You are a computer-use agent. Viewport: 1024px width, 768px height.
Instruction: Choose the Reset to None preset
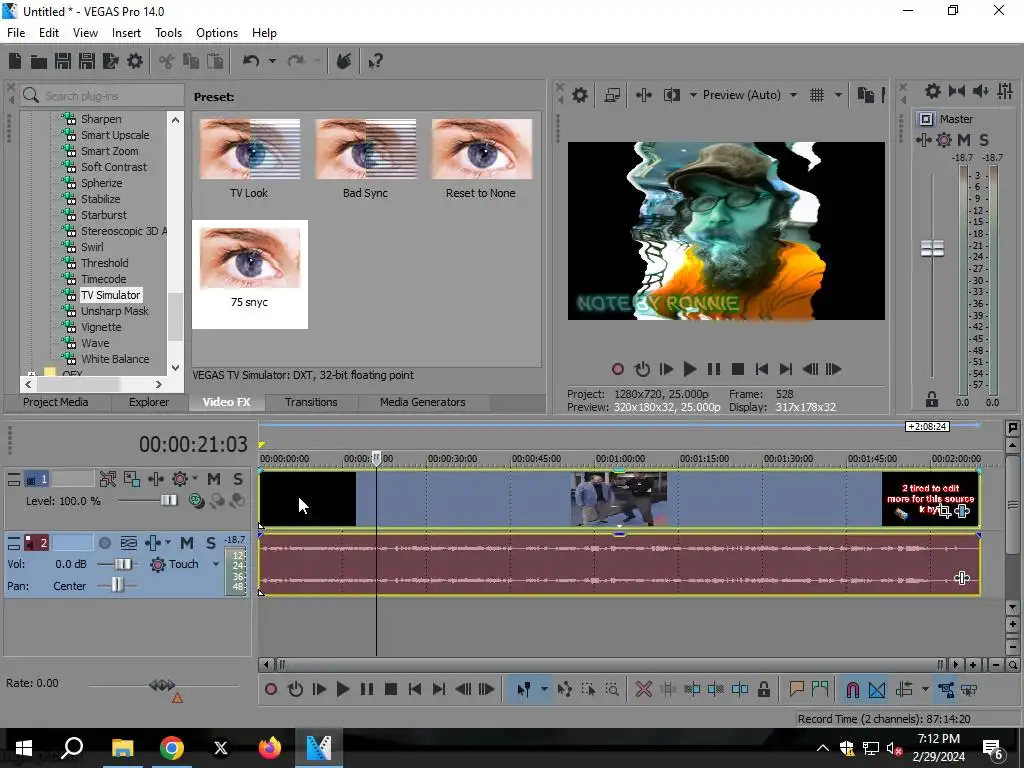click(x=481, y=149)
